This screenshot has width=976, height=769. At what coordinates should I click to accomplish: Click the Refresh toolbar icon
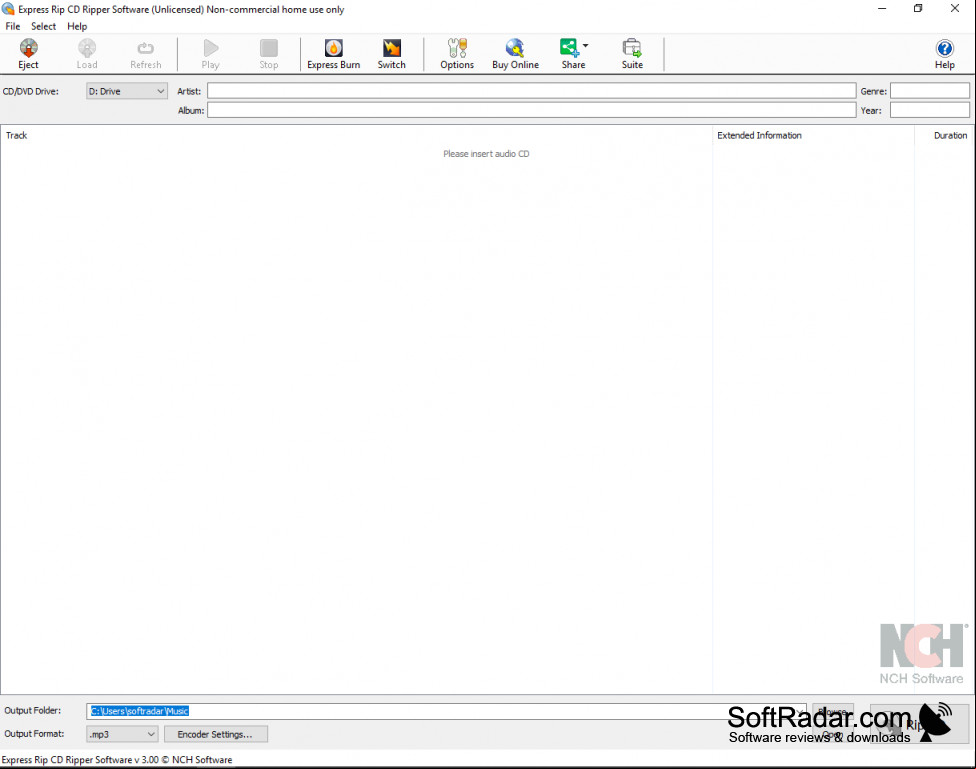pos(146,54)
